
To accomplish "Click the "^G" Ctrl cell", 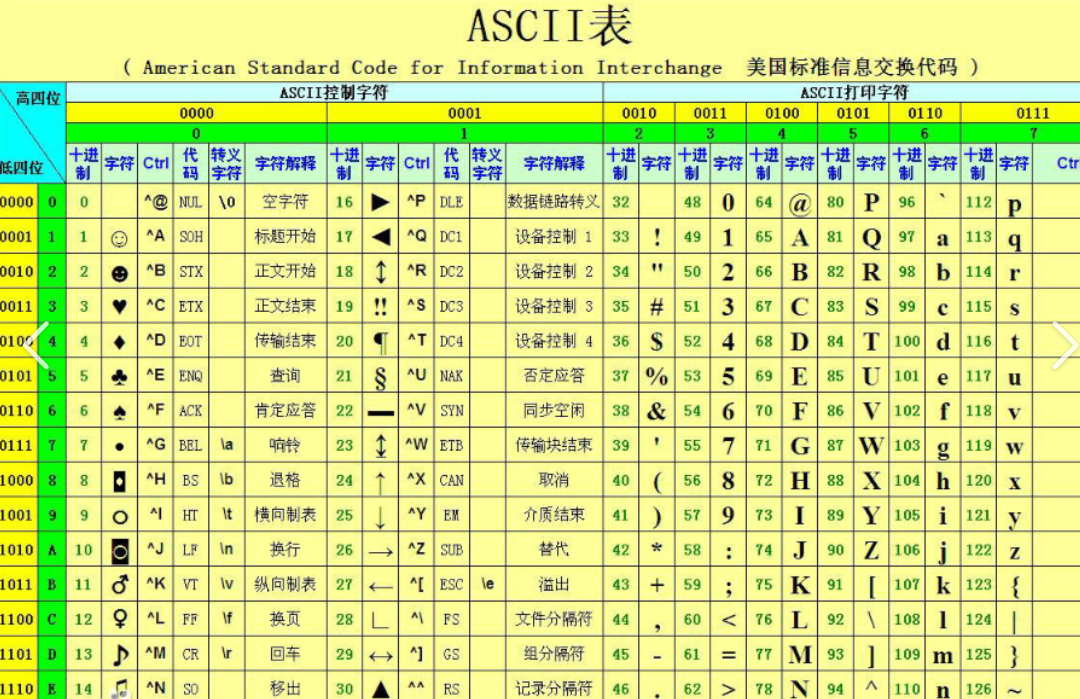I will coord(156,445).
